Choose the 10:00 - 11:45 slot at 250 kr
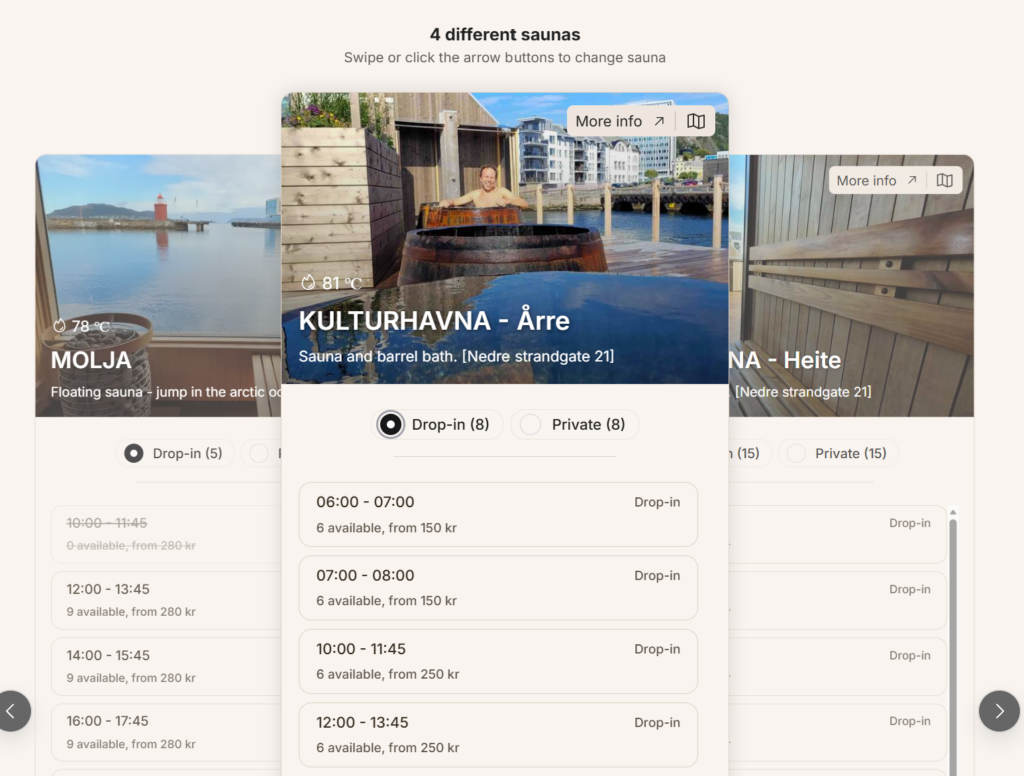This screenshot has width=1024, height=776. 498,662
